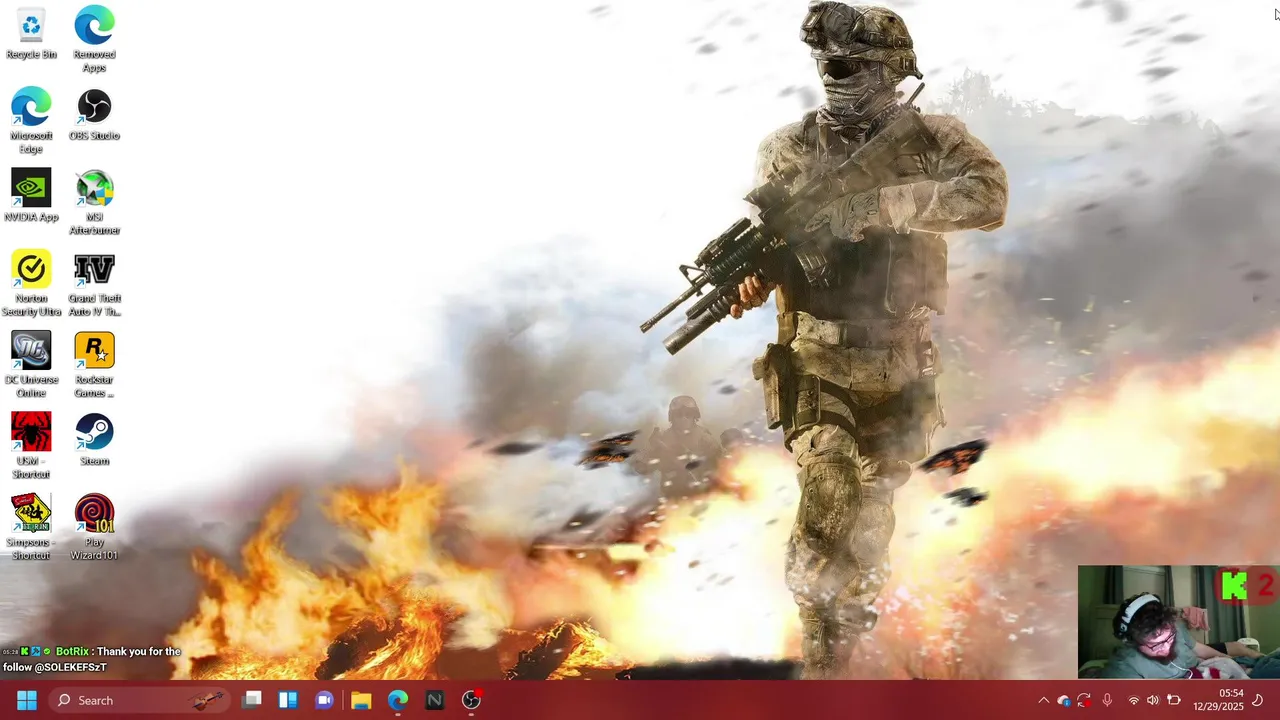Viewport: 1280px width, 720px height.
Task: Select the Norton Security Ultra desktop icon
Action: click(31, 284)
